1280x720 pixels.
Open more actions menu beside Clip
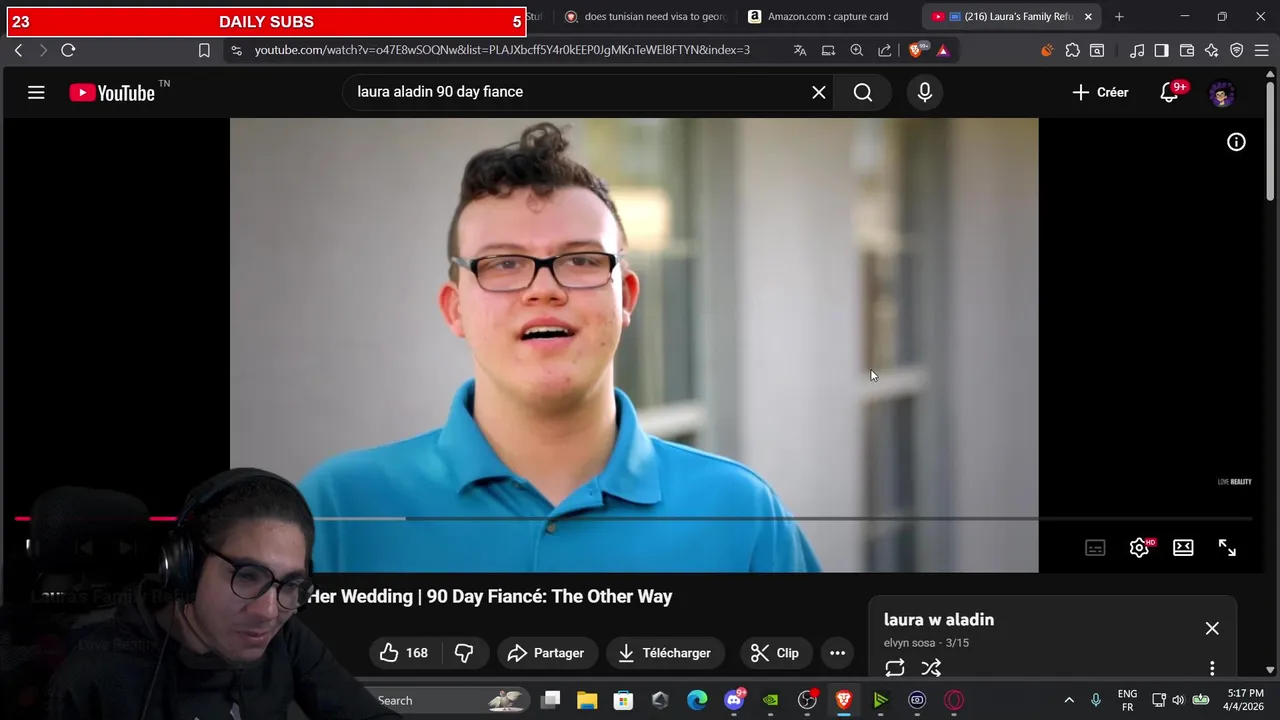click(838, 653)
